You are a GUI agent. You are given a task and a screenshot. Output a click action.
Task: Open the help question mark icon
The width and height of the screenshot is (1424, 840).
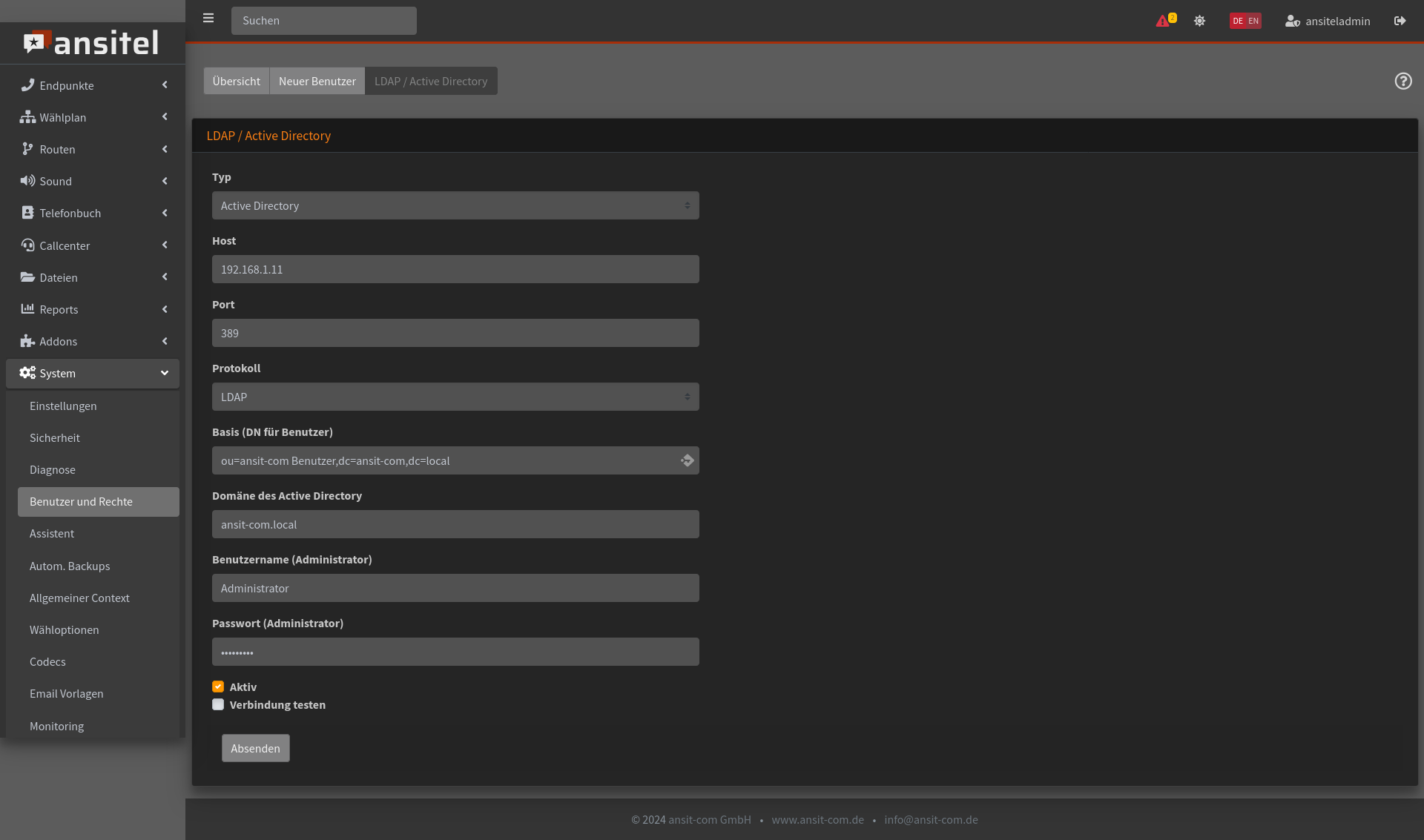point(1402,81)
